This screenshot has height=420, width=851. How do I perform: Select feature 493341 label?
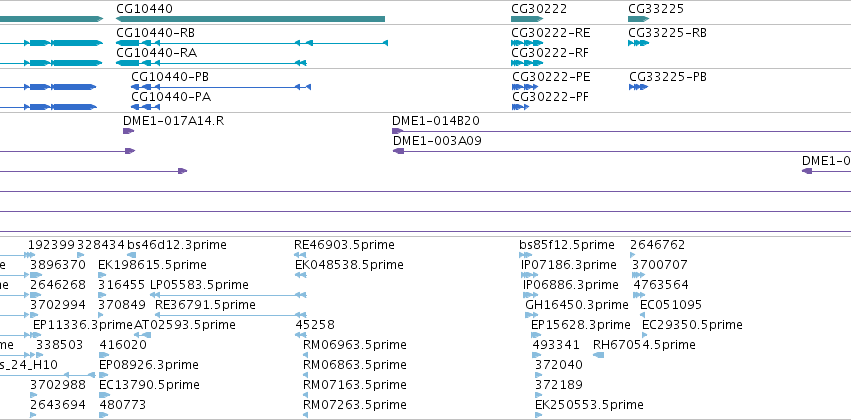tap(556, 345)
